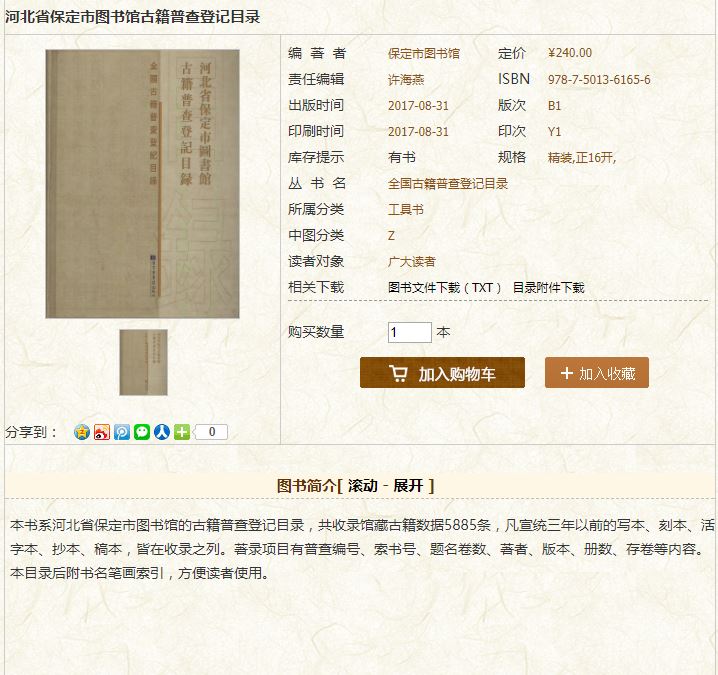Share via green WeChat icon
Screen dimensions: 718x675
tap(142, 432)
